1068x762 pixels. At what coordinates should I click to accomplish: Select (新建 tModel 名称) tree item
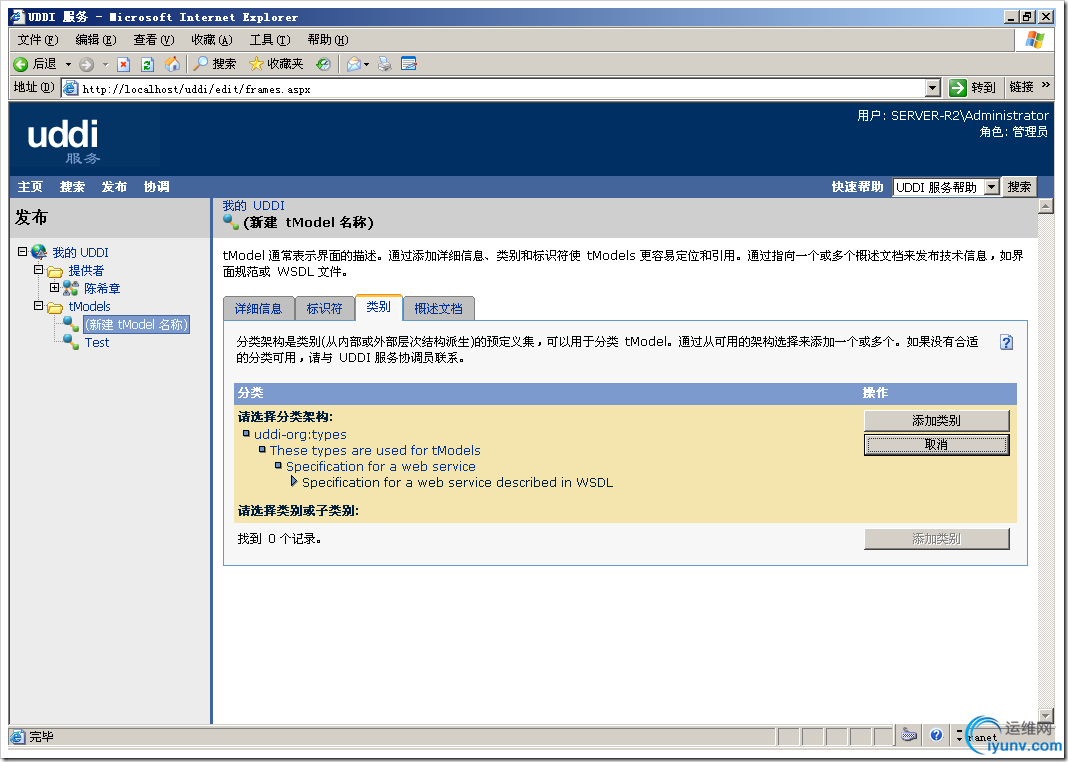[x=136, y=325]
